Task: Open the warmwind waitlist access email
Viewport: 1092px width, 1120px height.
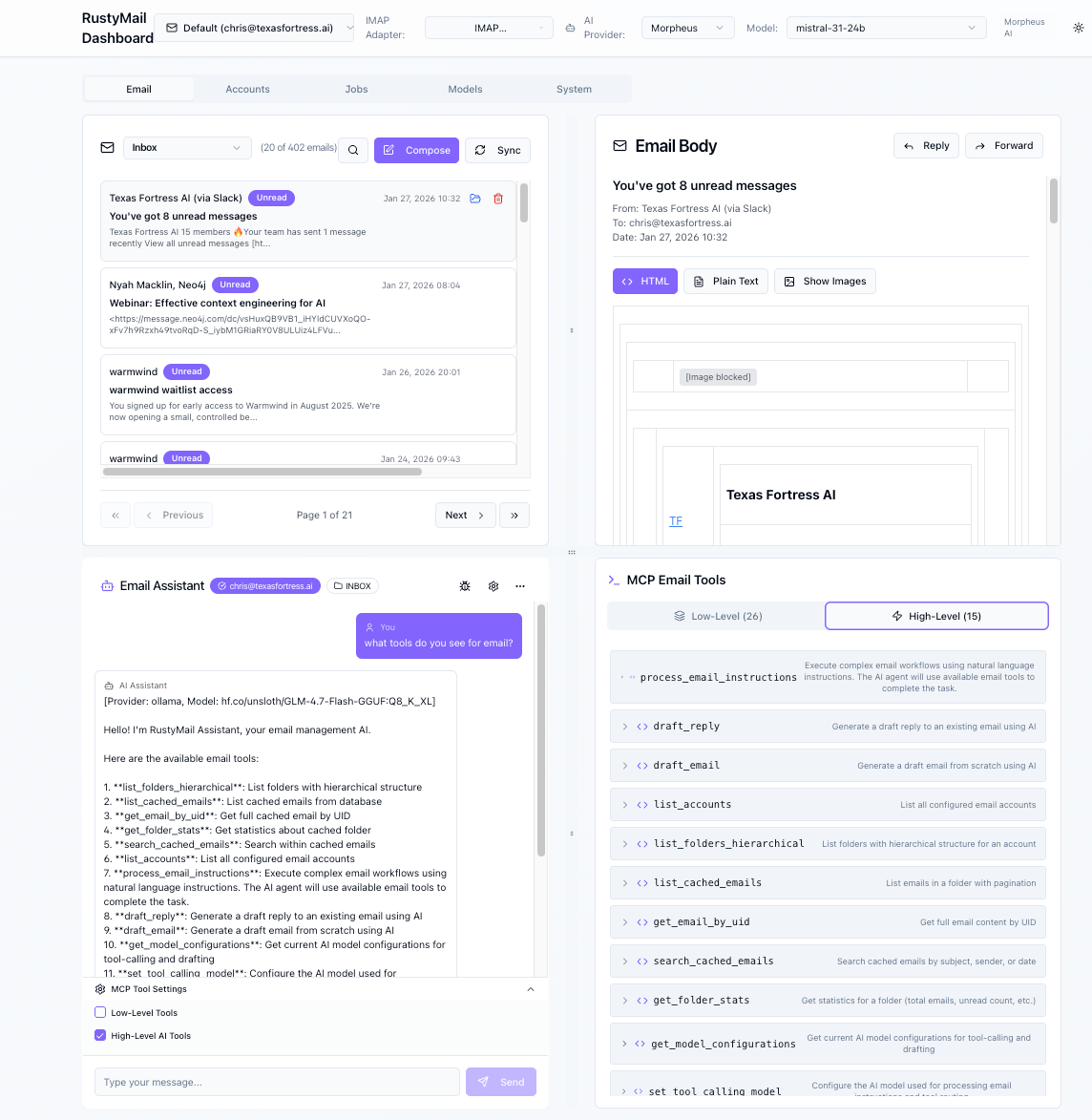Action: tap(307, 395)
